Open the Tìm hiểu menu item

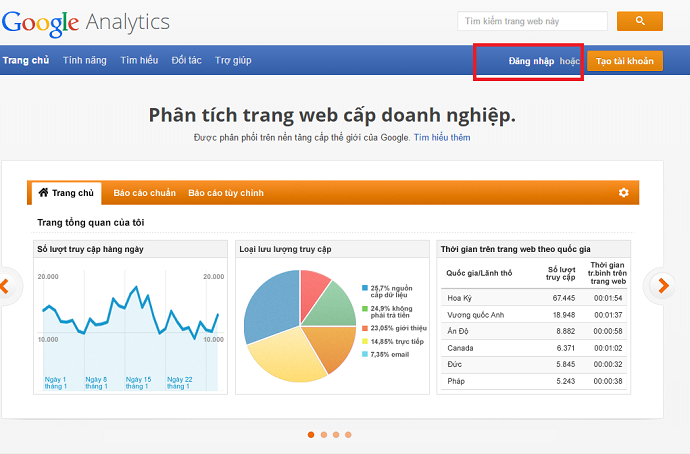pyautogui.click(x=139, y=60)
